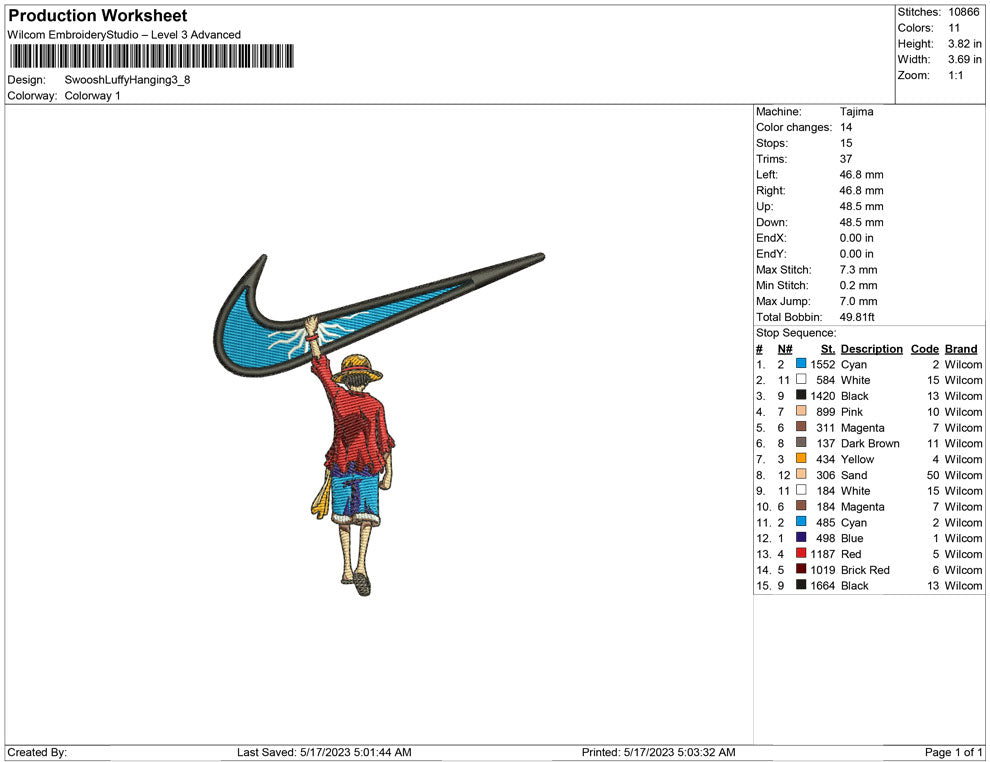Pick the Dark Brown thread color swatch

coord(801,443)
